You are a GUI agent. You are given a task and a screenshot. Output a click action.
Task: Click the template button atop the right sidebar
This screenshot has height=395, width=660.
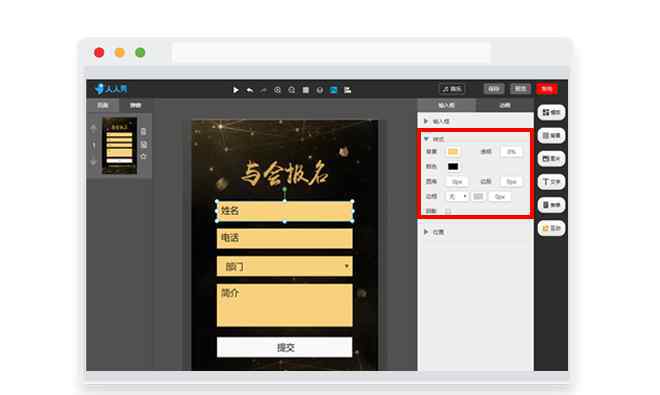tap(551, 112)
